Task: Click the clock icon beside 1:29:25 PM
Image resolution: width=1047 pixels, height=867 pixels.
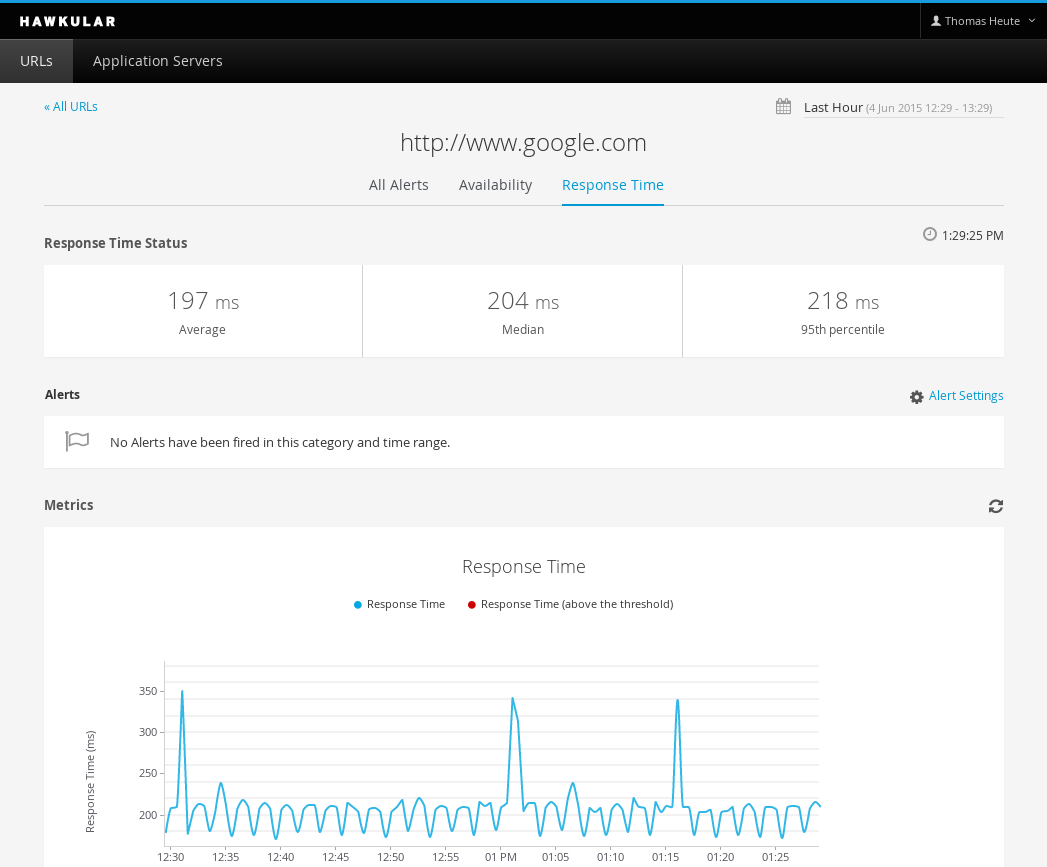Action: [x=929, y=234]
